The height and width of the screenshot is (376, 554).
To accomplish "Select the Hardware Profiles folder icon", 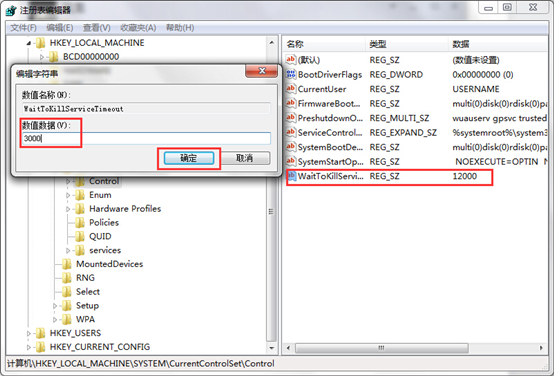I will click(79, 209).
